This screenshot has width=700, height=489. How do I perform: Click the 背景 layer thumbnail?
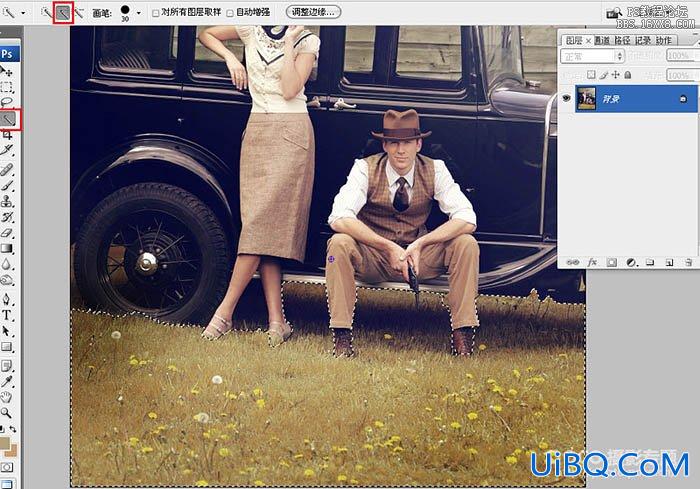[586, 98]
